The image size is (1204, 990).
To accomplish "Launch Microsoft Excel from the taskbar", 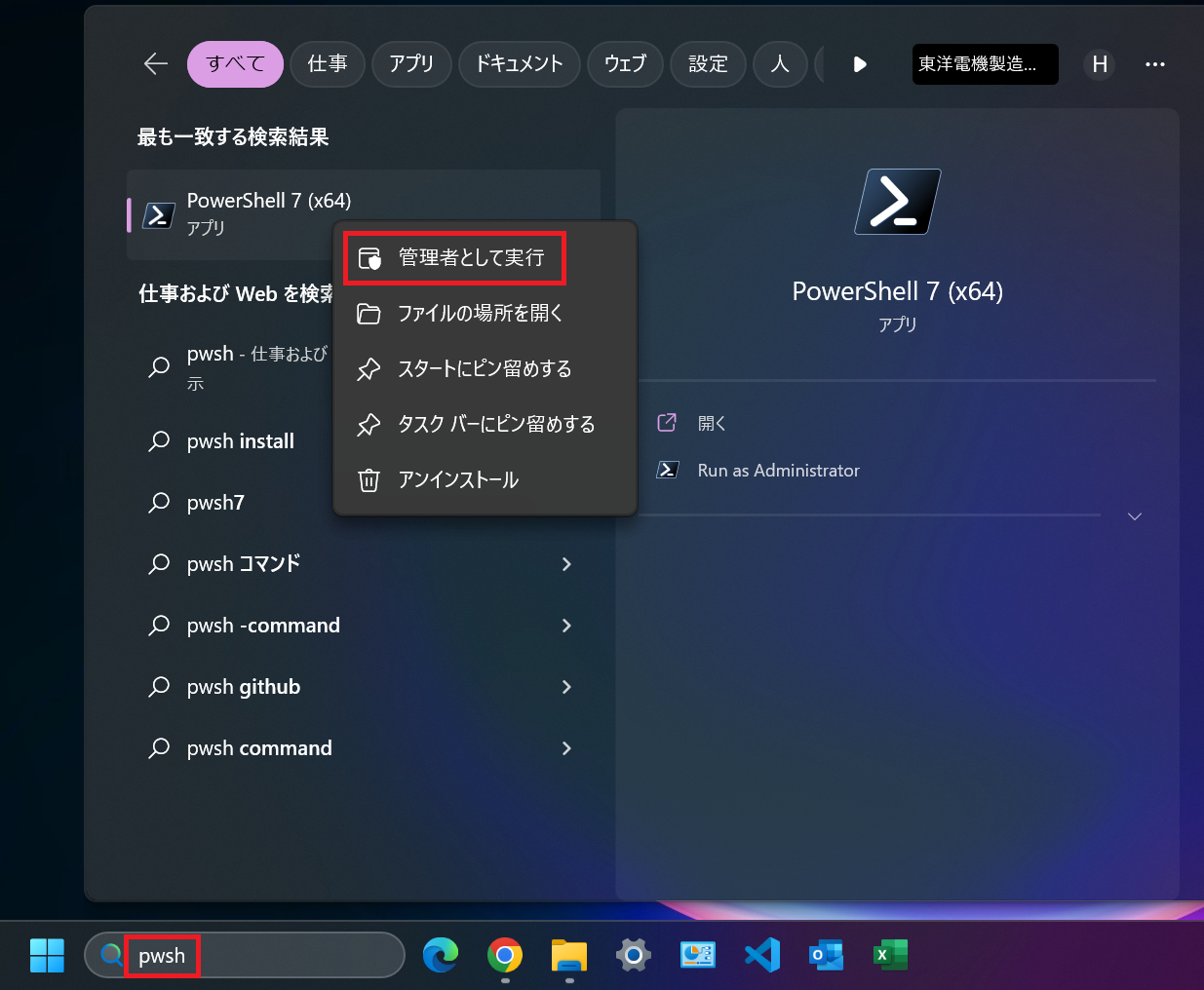I will [890, 955].
